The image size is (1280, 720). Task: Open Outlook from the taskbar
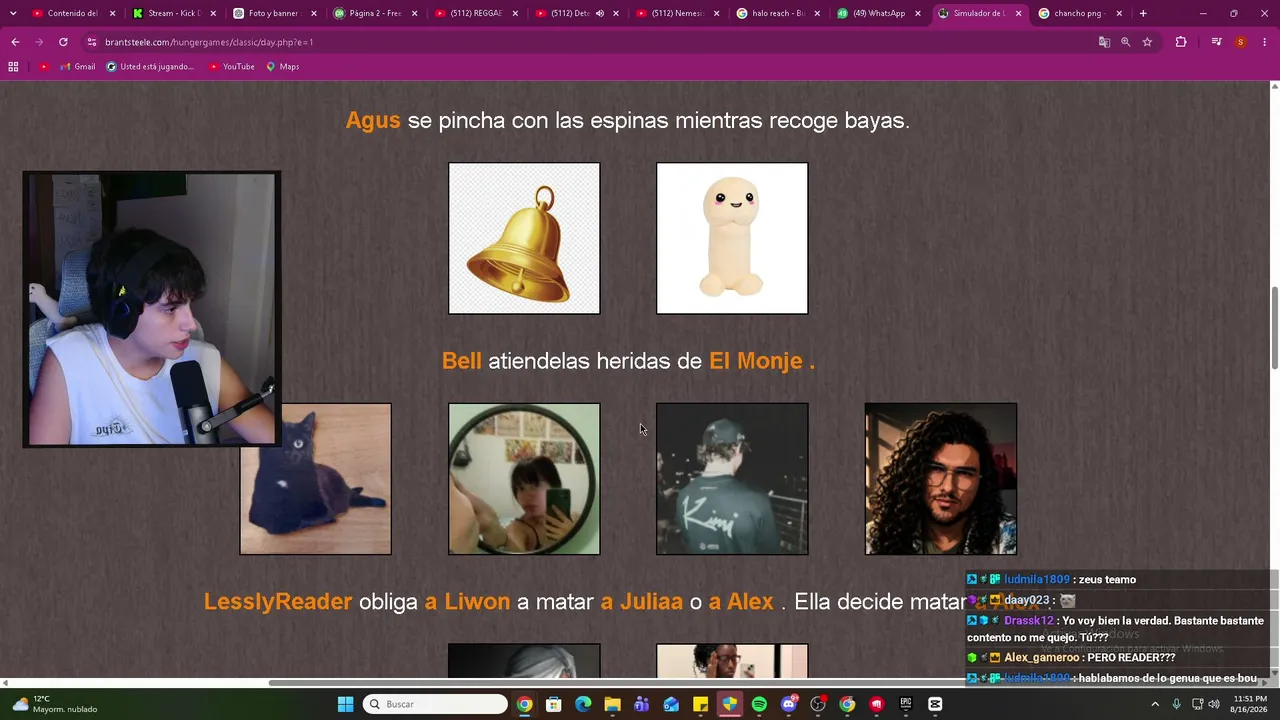tap(671, 704)
